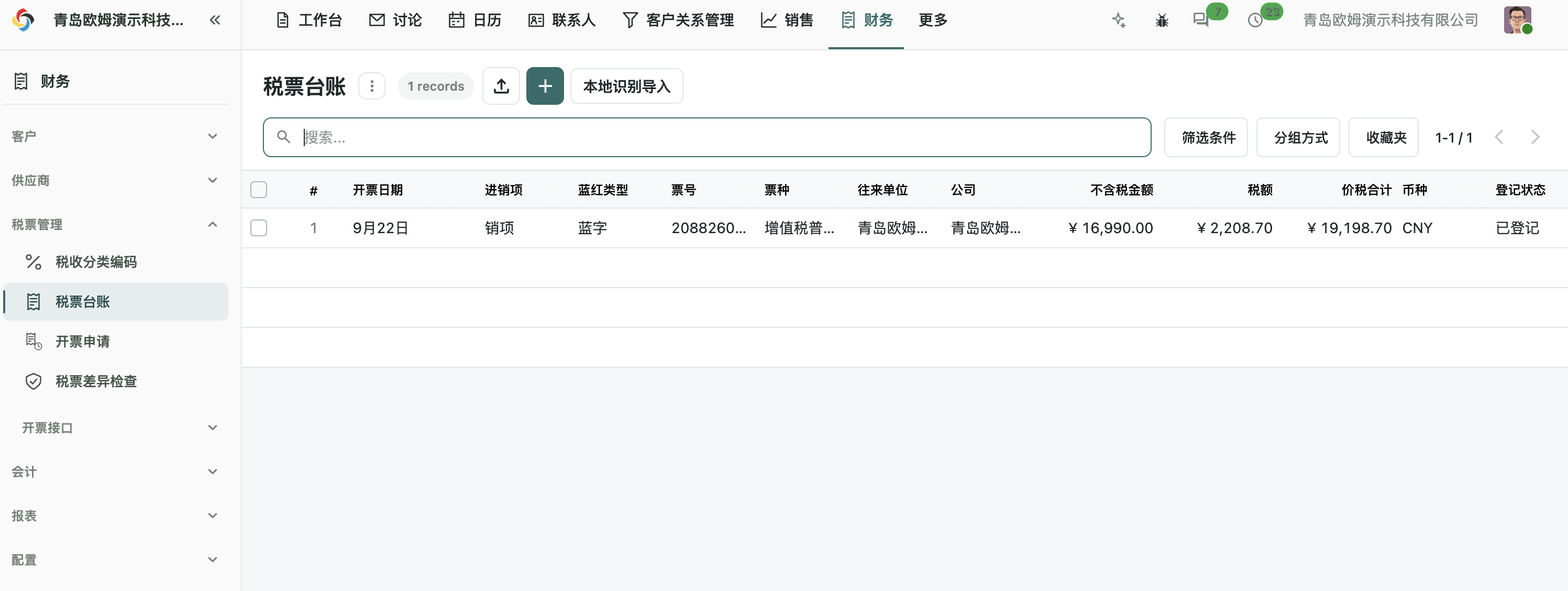Click the 1-1 / 1 pager text
Viewport: 1568px width, 591px height.
pyautogui.click(x=1453, y=138)
